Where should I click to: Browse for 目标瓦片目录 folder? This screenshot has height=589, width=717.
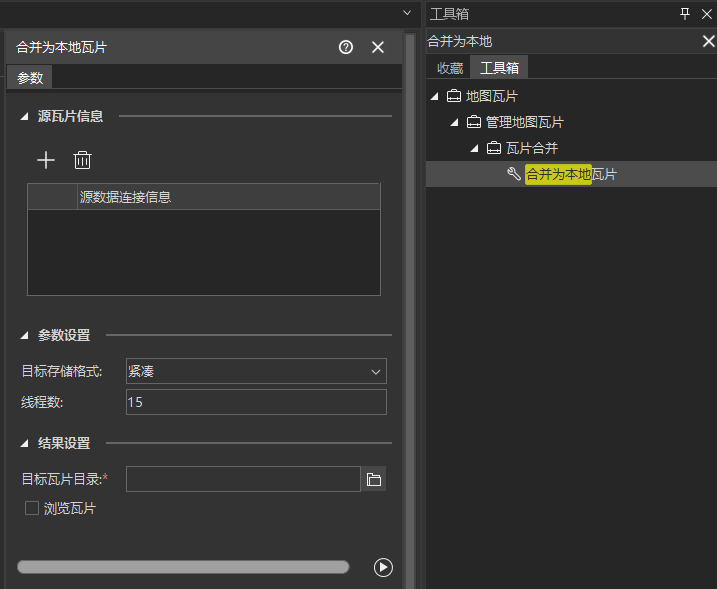(374, 479)
